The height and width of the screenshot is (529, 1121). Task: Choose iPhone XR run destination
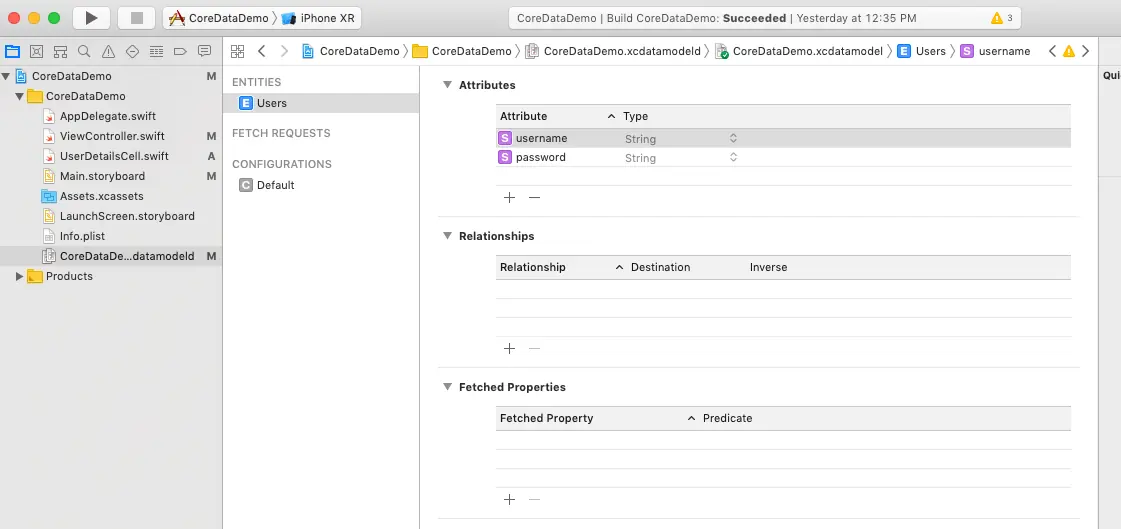point(319,18)
